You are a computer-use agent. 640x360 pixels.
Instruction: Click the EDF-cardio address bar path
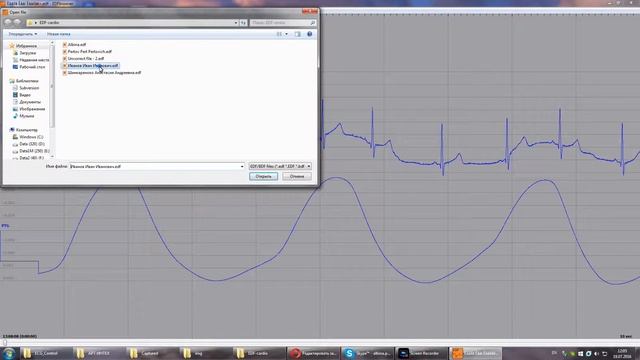tap(49, 22)
